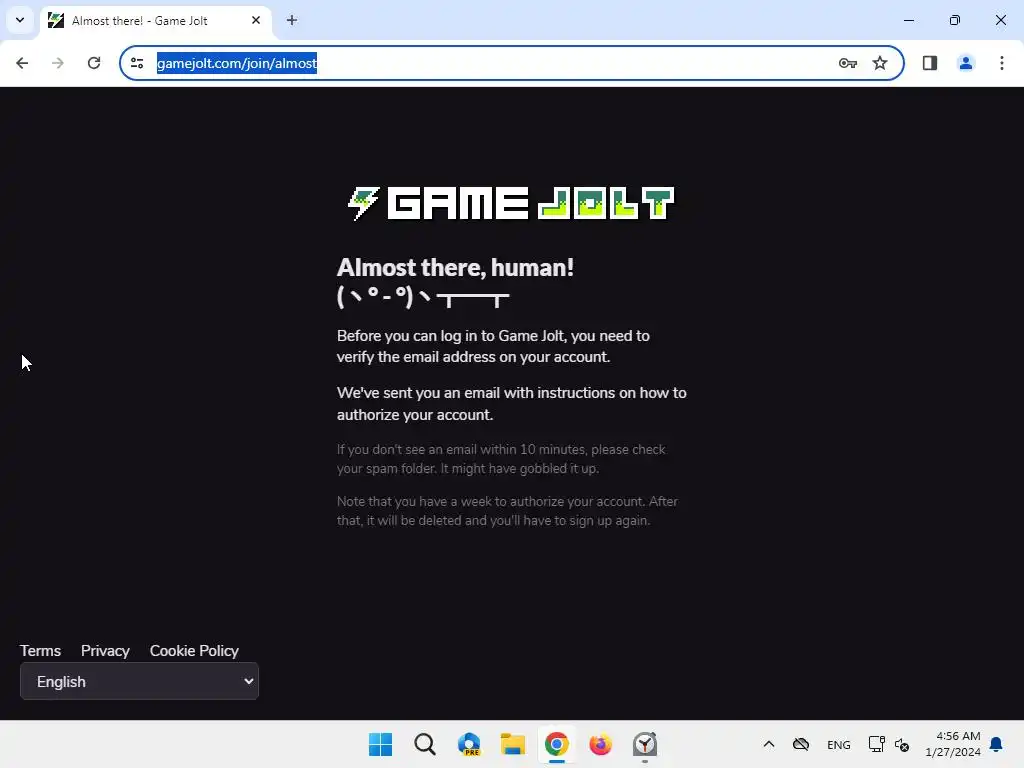Go back to the previous page
The image size is (1024, 768).
click(x=22, y=63)
